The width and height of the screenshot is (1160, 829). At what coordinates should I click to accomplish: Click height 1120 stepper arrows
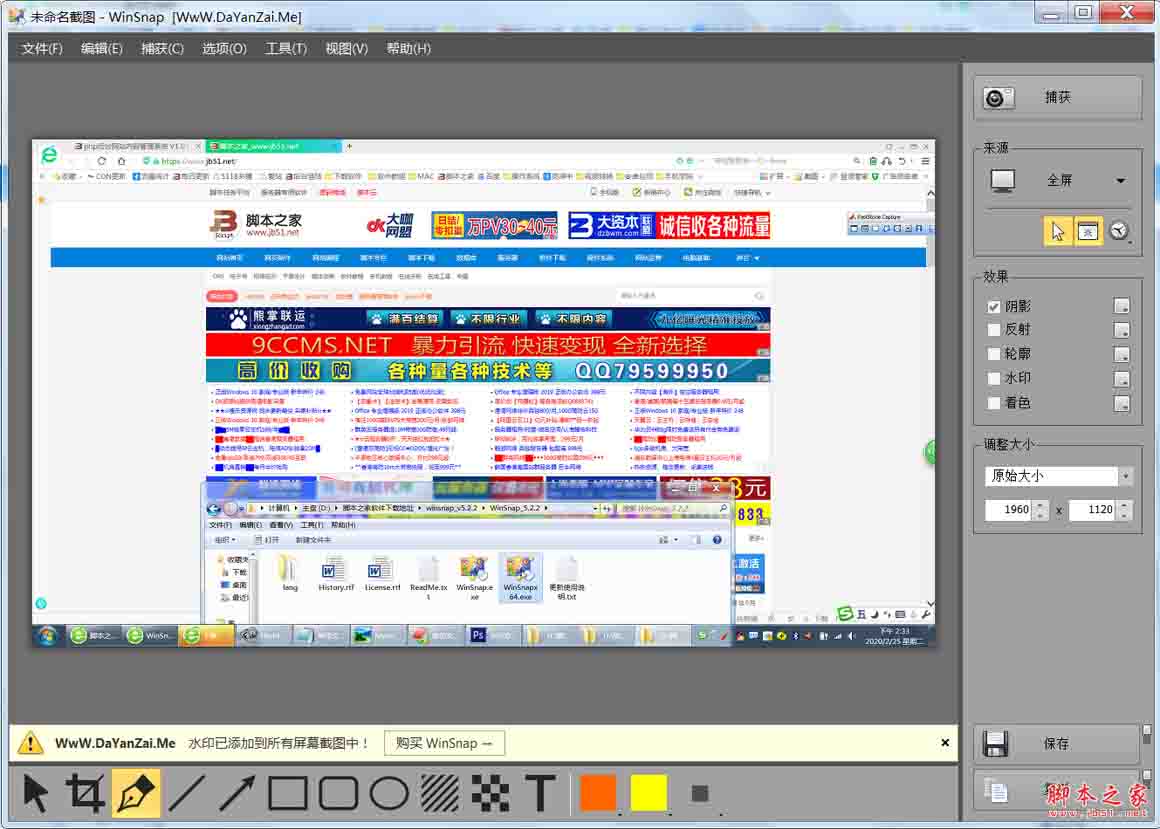1124,510
